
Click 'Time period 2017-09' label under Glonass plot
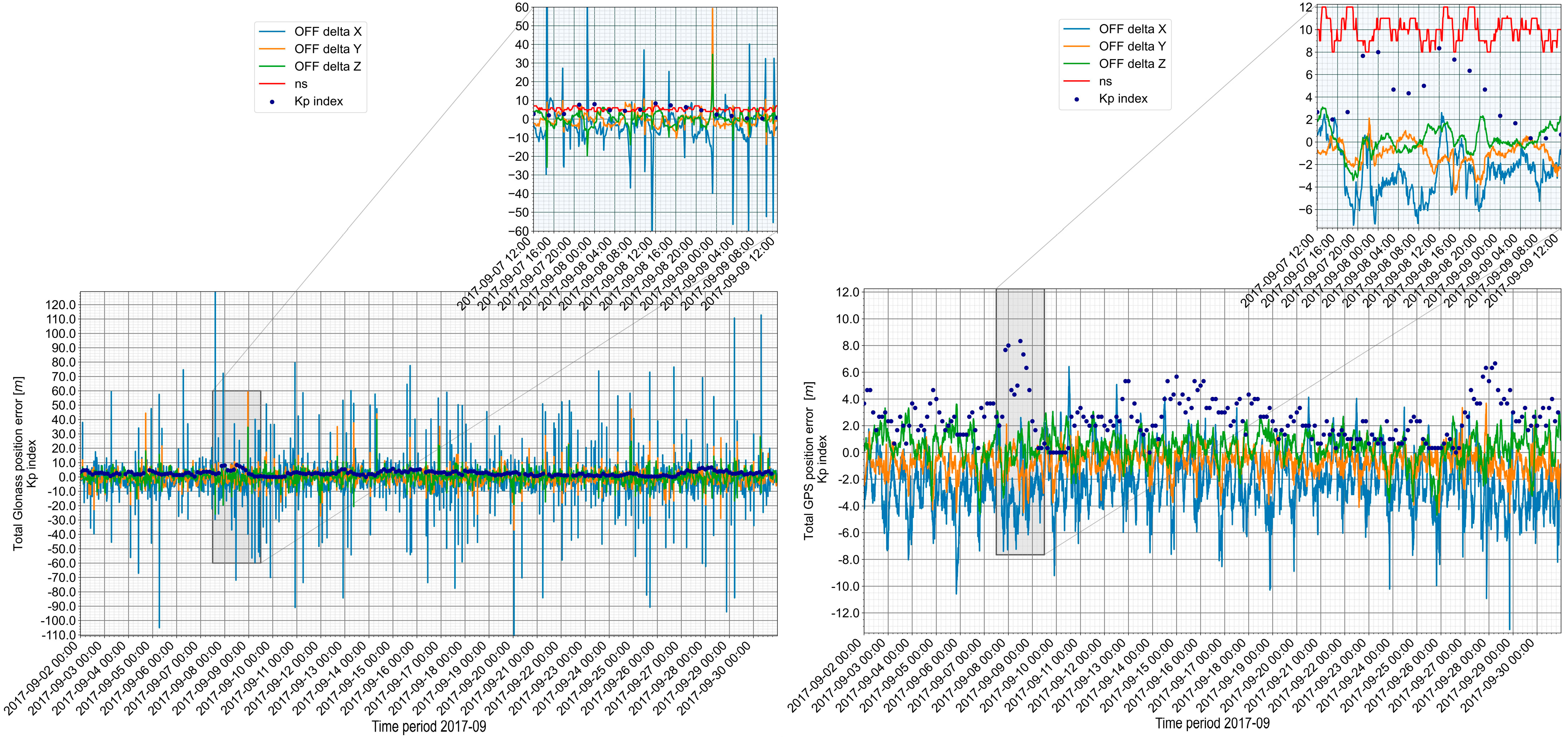(x=429, y=727)
